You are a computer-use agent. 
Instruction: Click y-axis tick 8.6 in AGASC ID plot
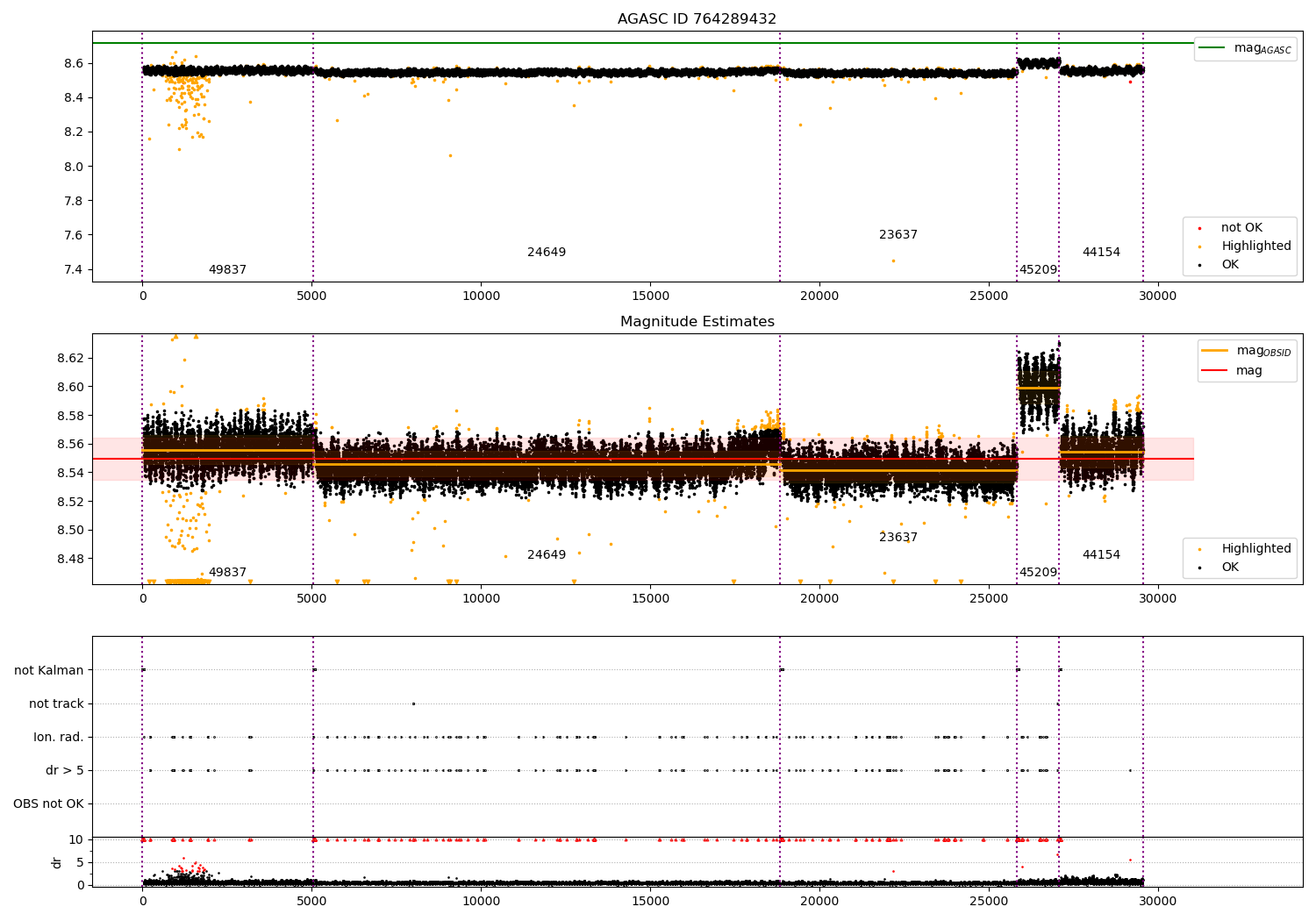pyautogui.click(x=73, y=64)
